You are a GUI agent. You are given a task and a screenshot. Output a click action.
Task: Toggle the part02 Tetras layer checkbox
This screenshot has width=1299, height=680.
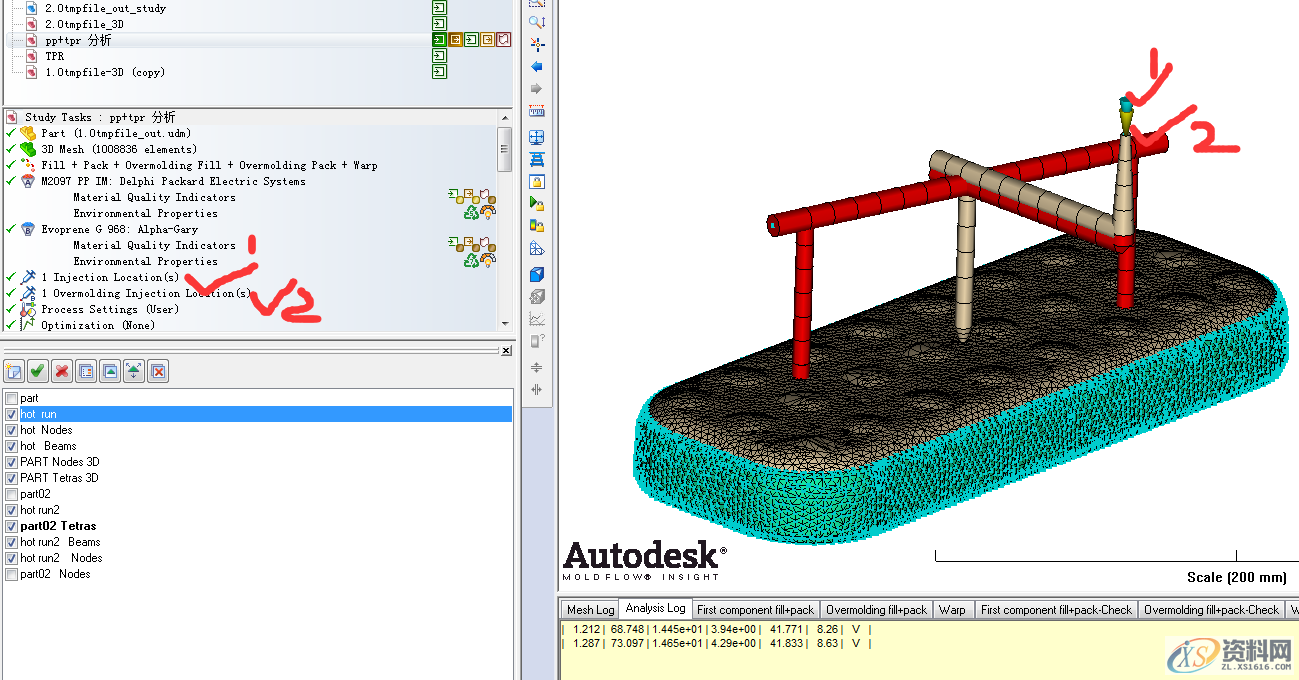(x=12, y=526)
